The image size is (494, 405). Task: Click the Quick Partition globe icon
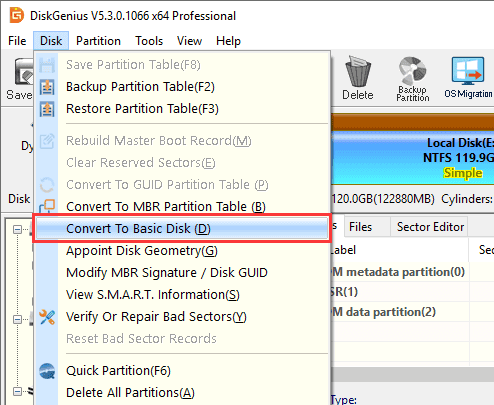tap(47, 371)
